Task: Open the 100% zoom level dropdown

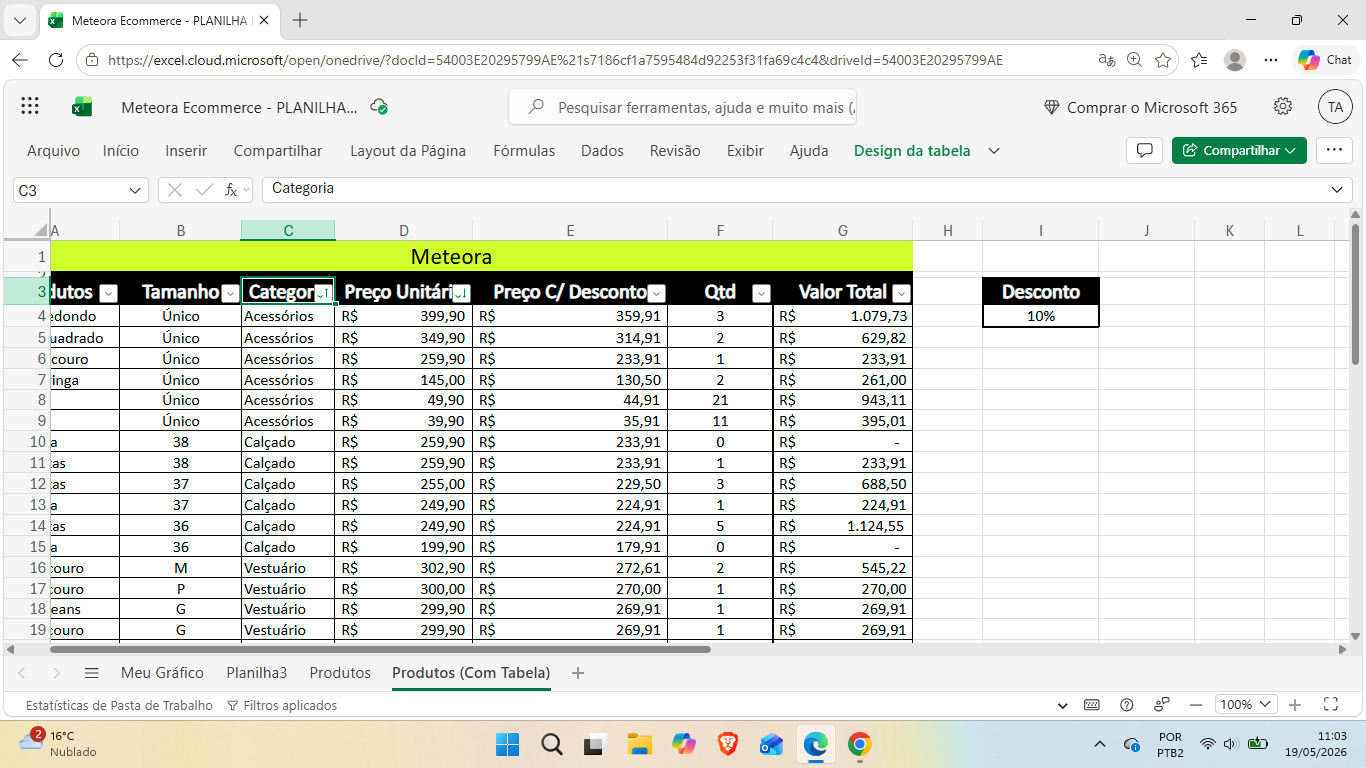Action: coord(1244,705)
